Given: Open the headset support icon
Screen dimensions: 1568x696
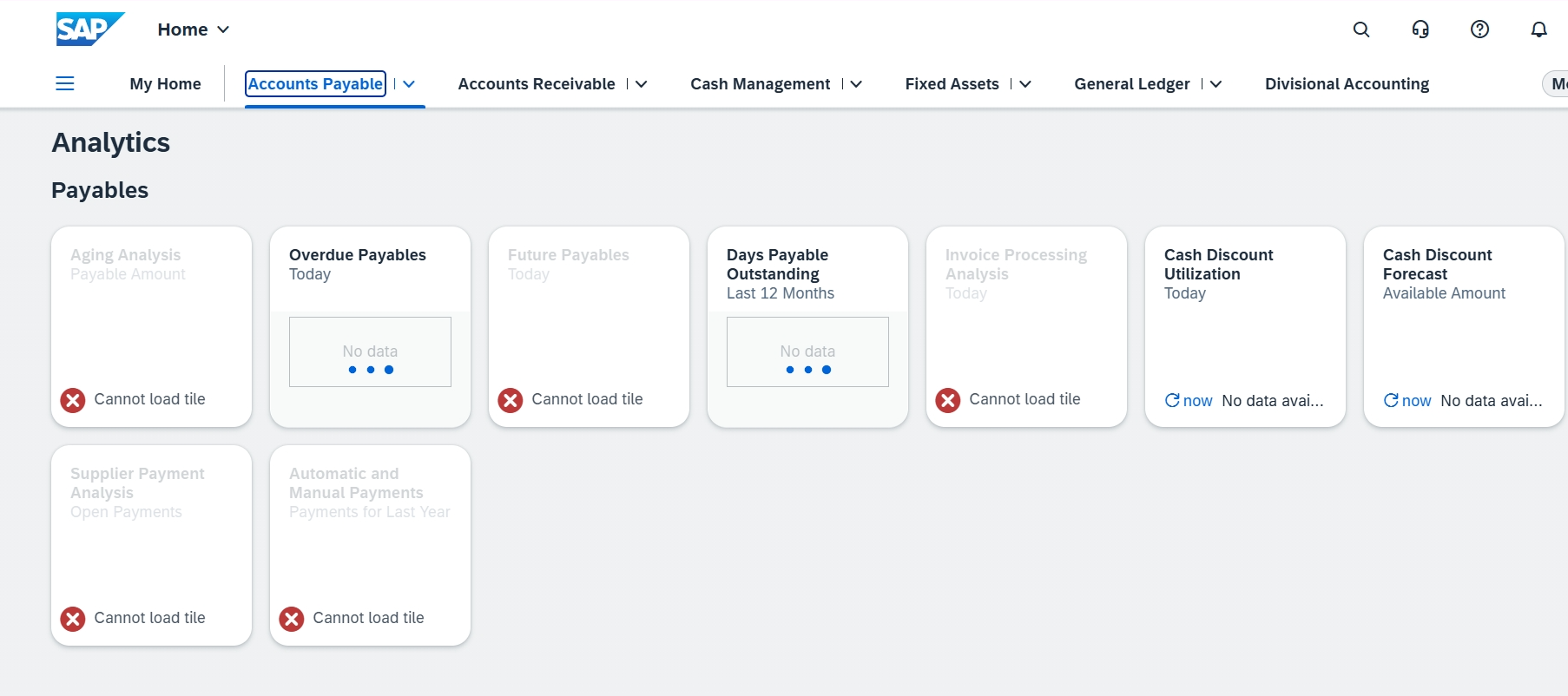Looking at the screenshot, I should tap(1420, 30).
